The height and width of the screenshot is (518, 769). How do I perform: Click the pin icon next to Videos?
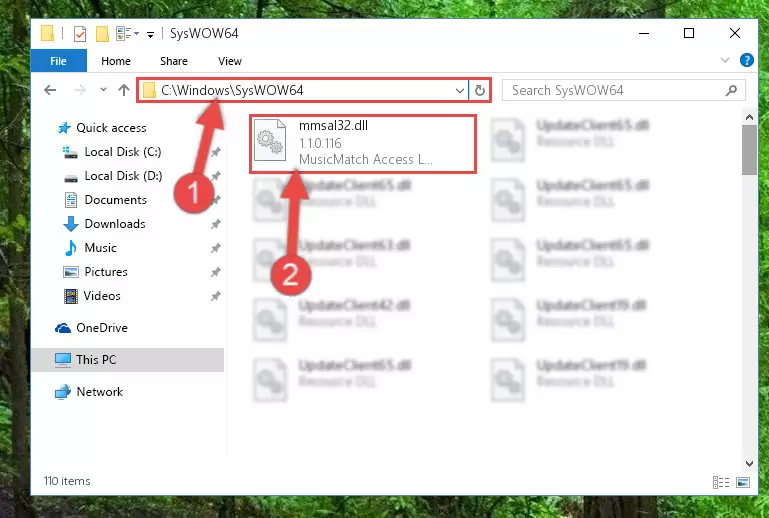(216, 296)
